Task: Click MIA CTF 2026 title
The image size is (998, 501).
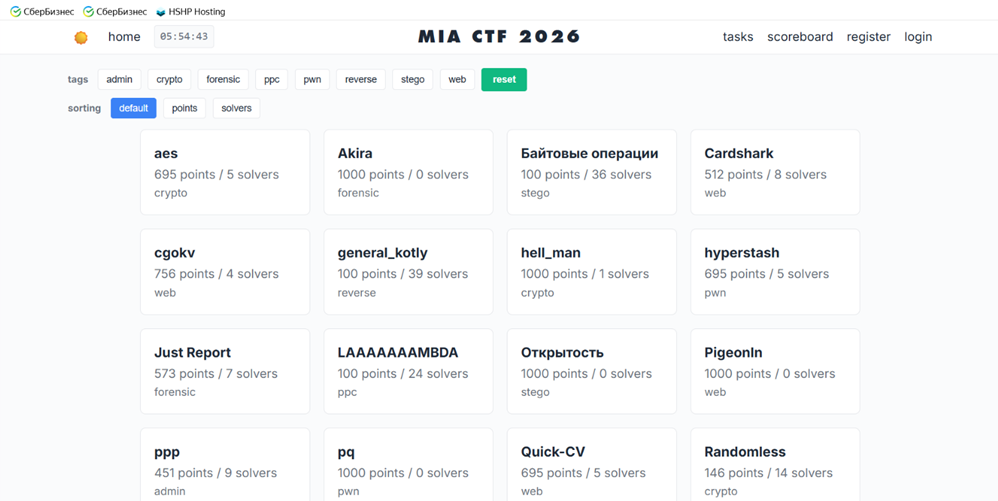Action: 500,37
